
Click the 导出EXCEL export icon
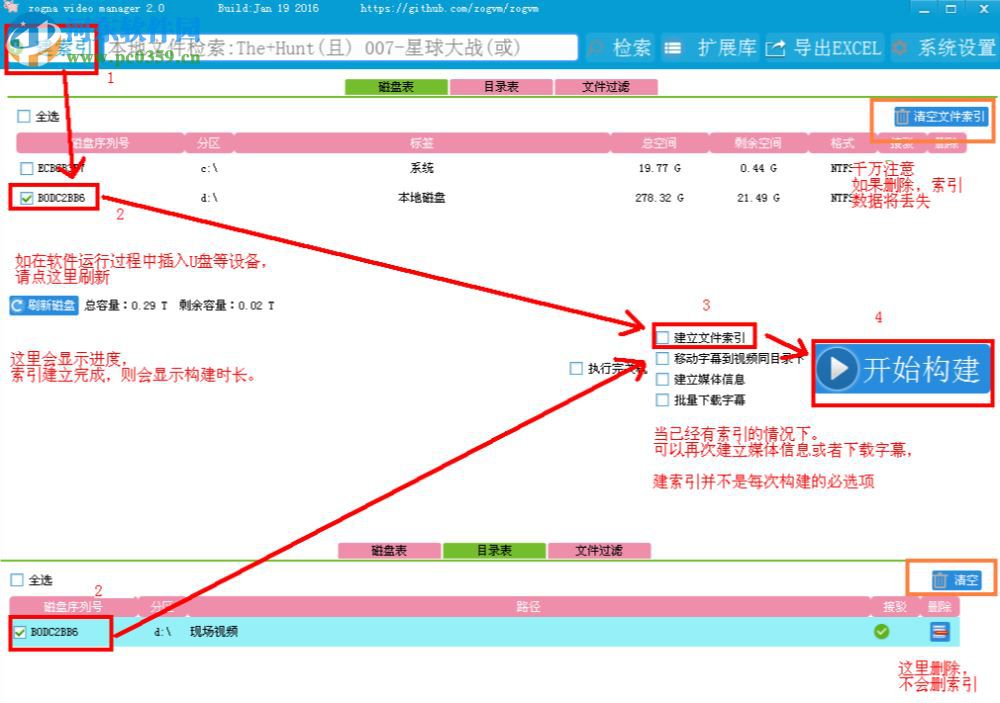coord(773,47)
